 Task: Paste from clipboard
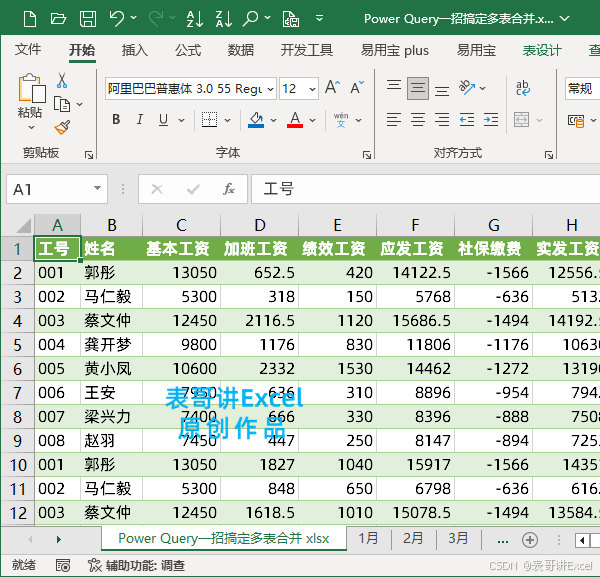(32, 89)
